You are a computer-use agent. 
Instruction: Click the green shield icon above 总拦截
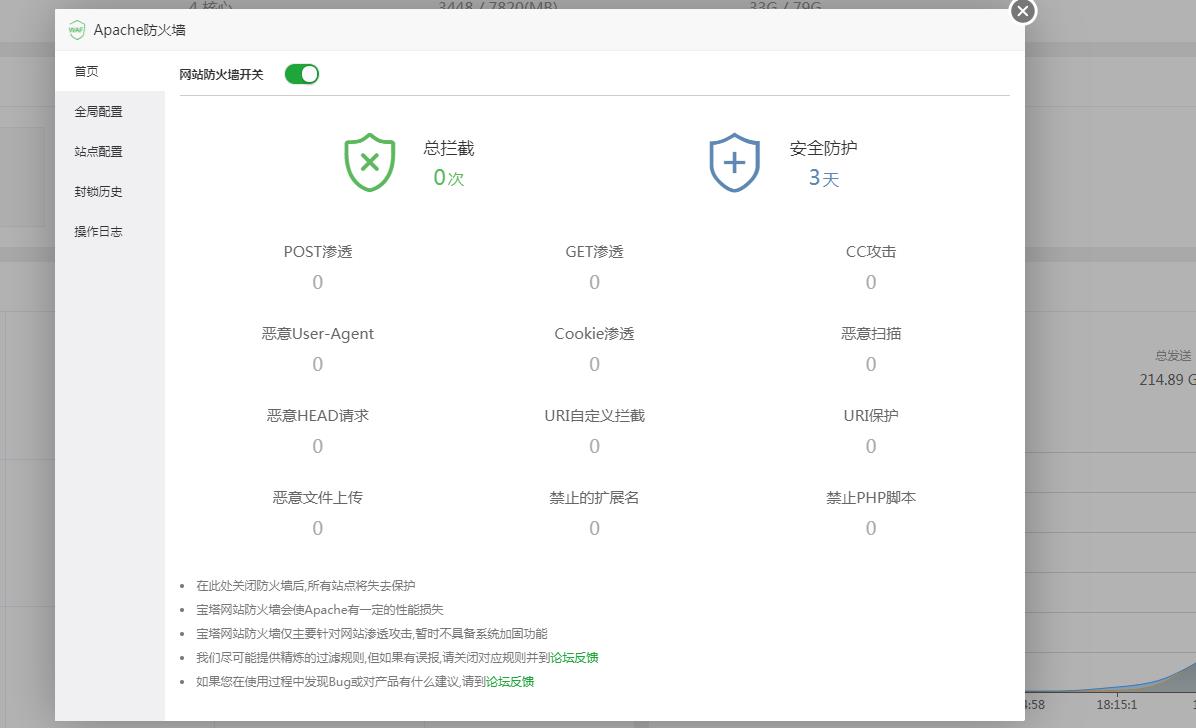point(369,163)
